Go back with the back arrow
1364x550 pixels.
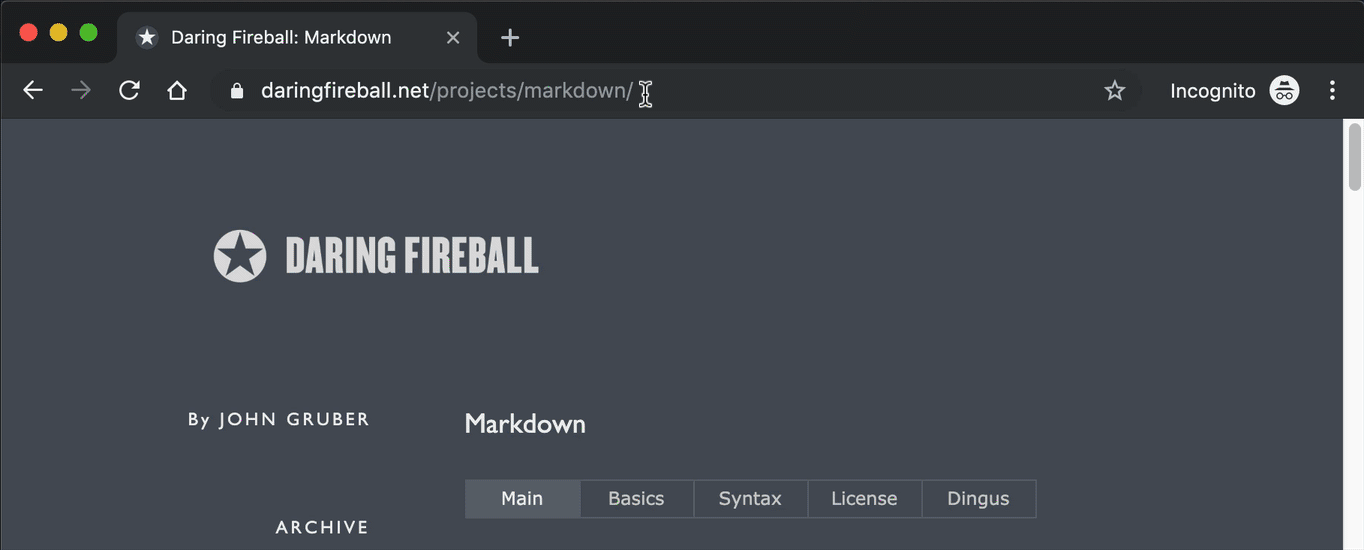point(33,91)
